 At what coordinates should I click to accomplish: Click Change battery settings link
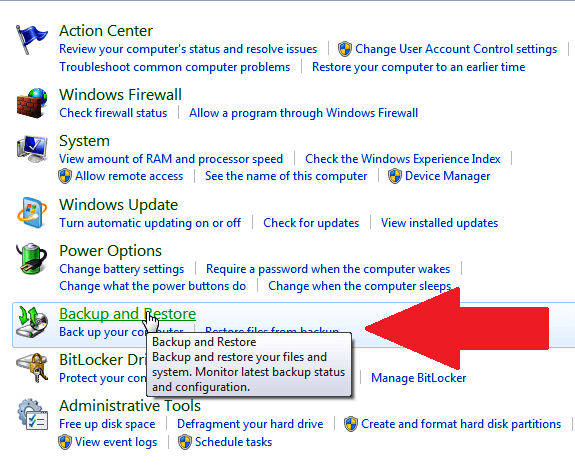point(121,269)
